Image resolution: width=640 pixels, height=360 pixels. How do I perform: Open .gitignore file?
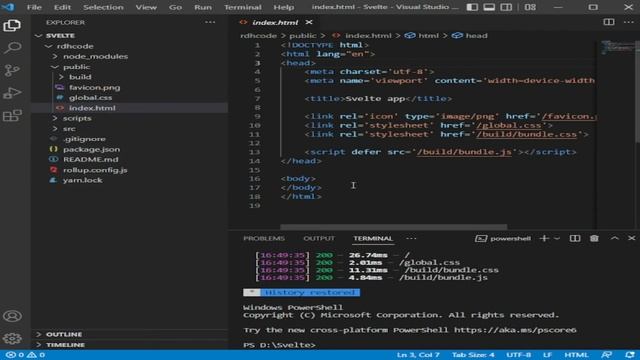point(84,139)
